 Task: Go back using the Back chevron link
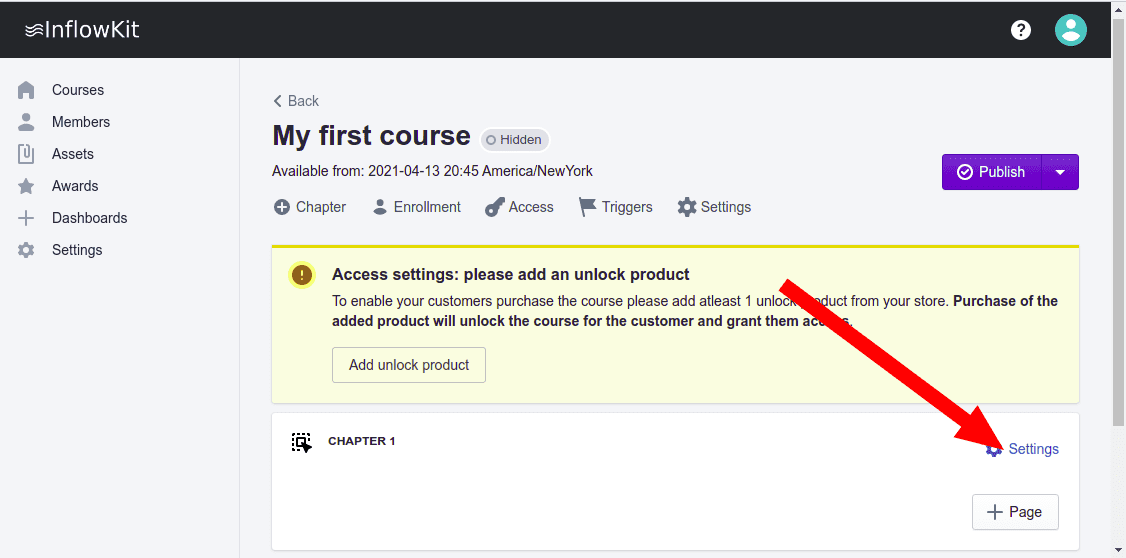coord(296,101)
